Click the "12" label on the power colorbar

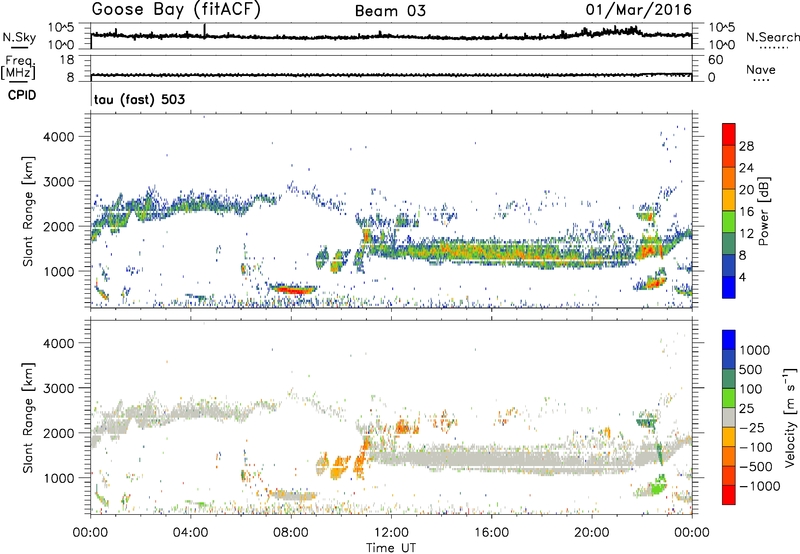click(746, 234)
